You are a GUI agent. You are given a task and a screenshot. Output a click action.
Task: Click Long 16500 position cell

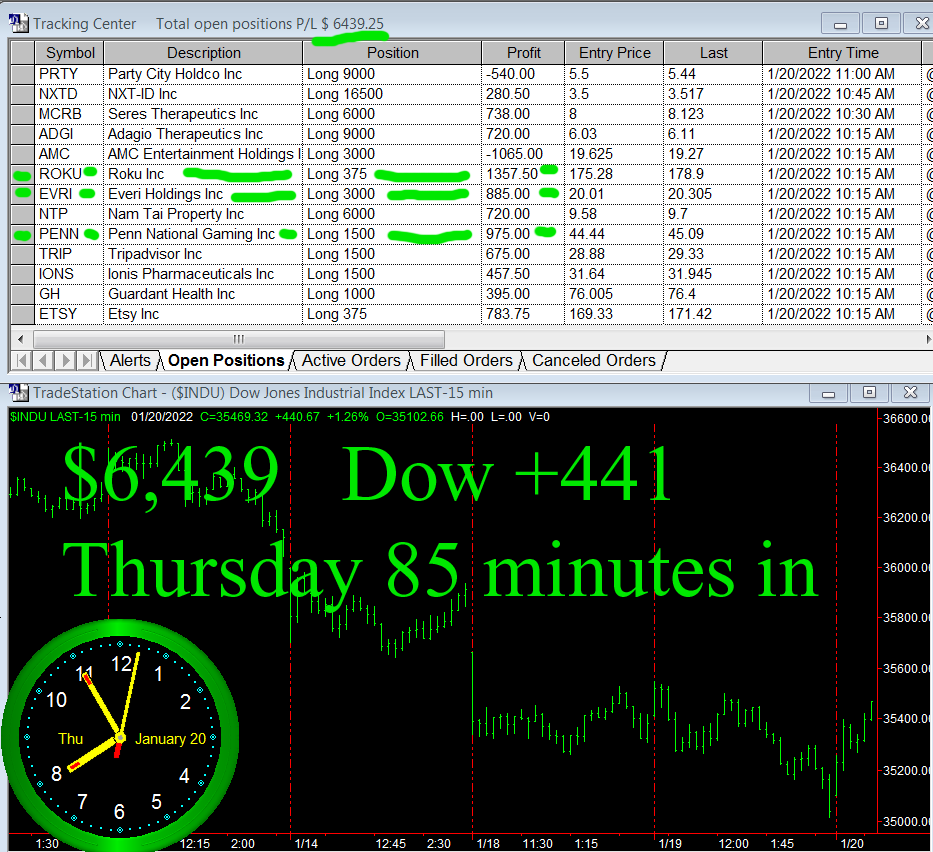[392, 94]
